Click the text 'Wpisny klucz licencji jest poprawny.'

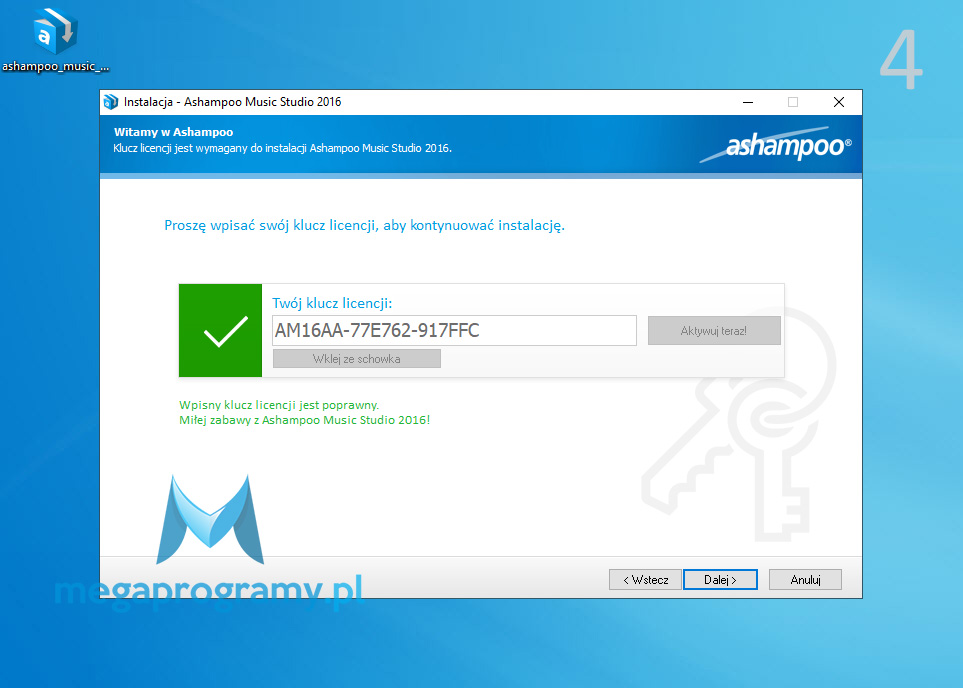point(279,405)
